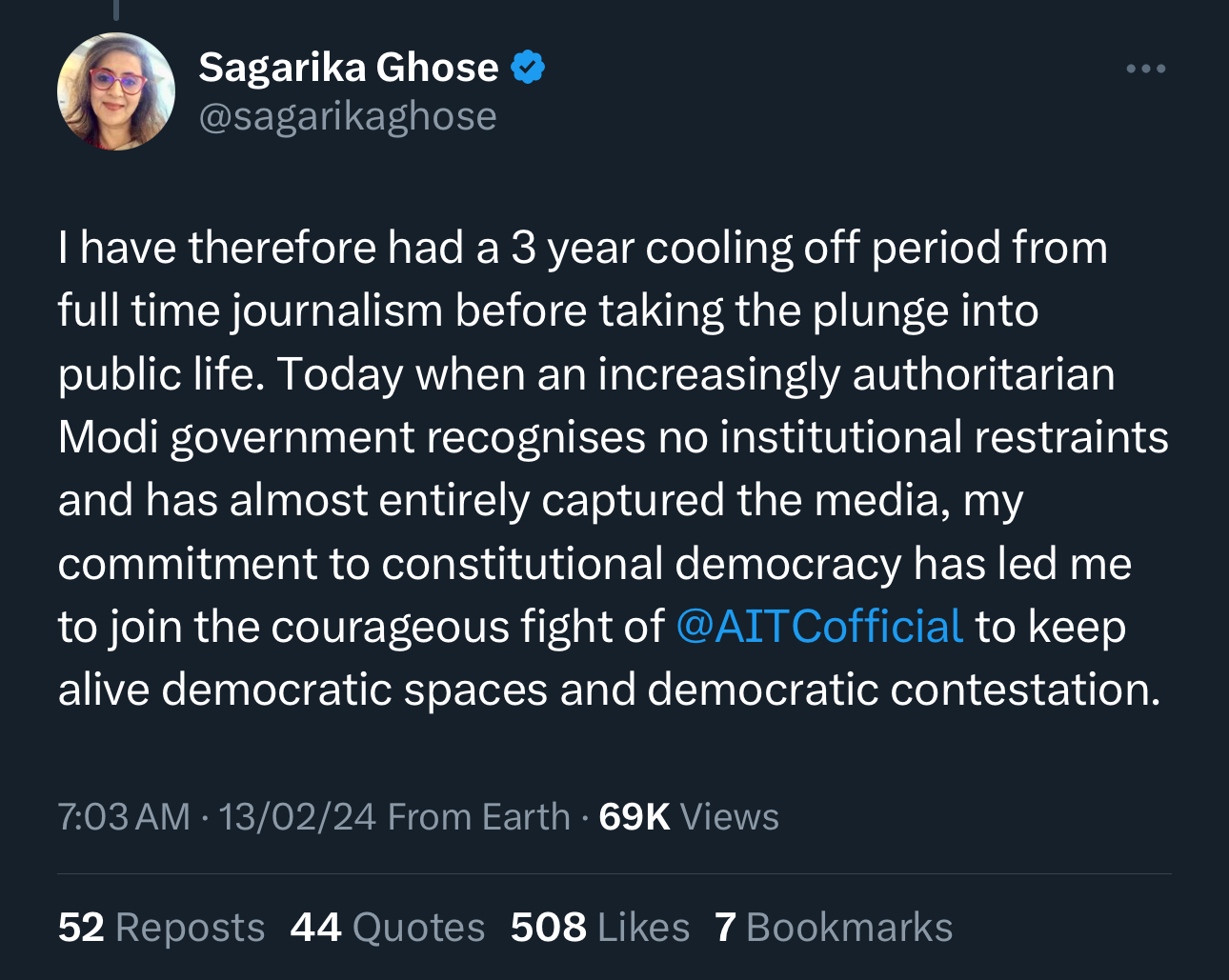
Task: View the 69K Views analytics
Action: pyautogui.click(x=688, y=817)
